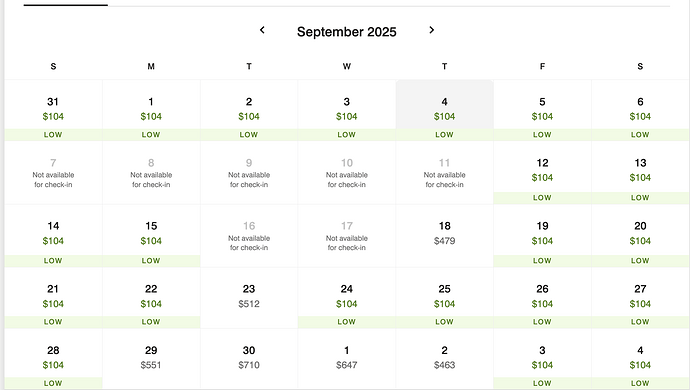Viewport: 690px width, 390px height.
Task: Click the September 2025 month heading
Action: tap(347, 32)
